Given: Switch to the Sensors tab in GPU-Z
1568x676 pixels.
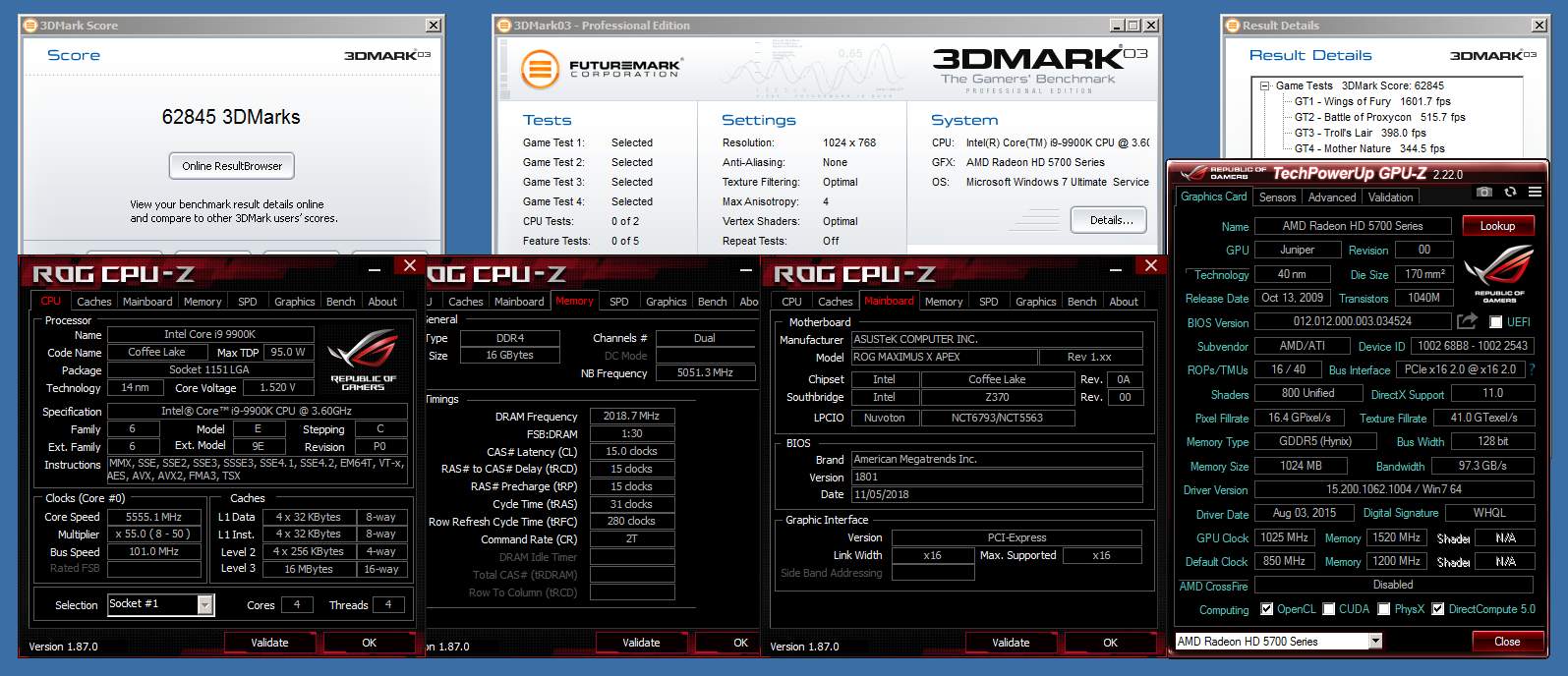Looking at the screenshot, I should click(1277, 197).
